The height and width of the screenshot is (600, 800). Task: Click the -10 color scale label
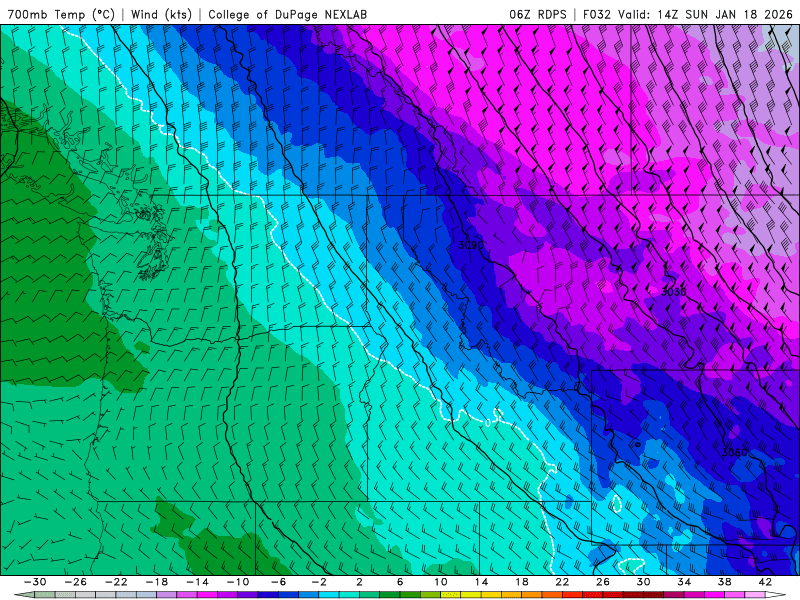tap(238, 582)
